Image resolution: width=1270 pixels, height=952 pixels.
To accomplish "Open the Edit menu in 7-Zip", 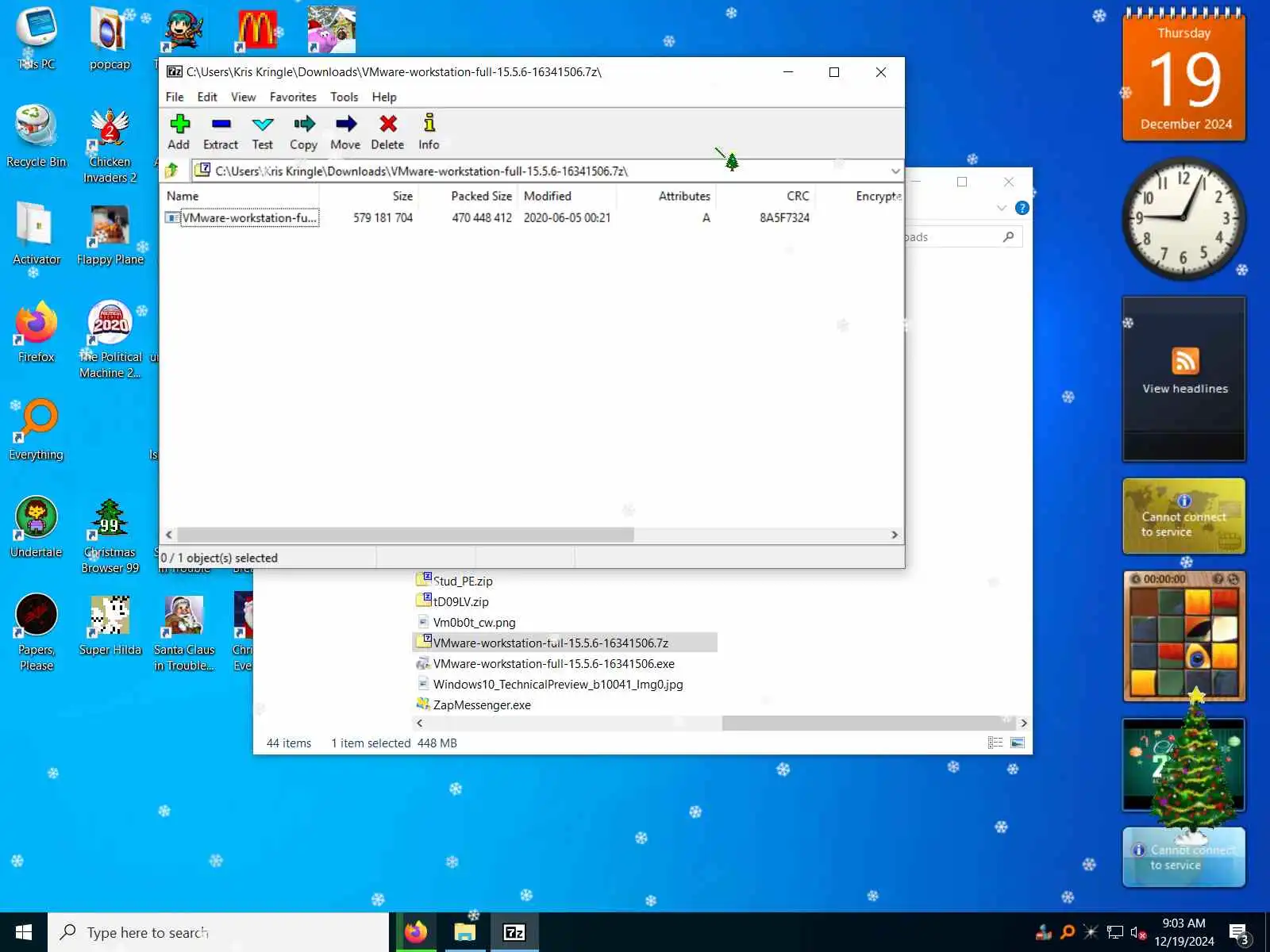I will pos(207,97).
